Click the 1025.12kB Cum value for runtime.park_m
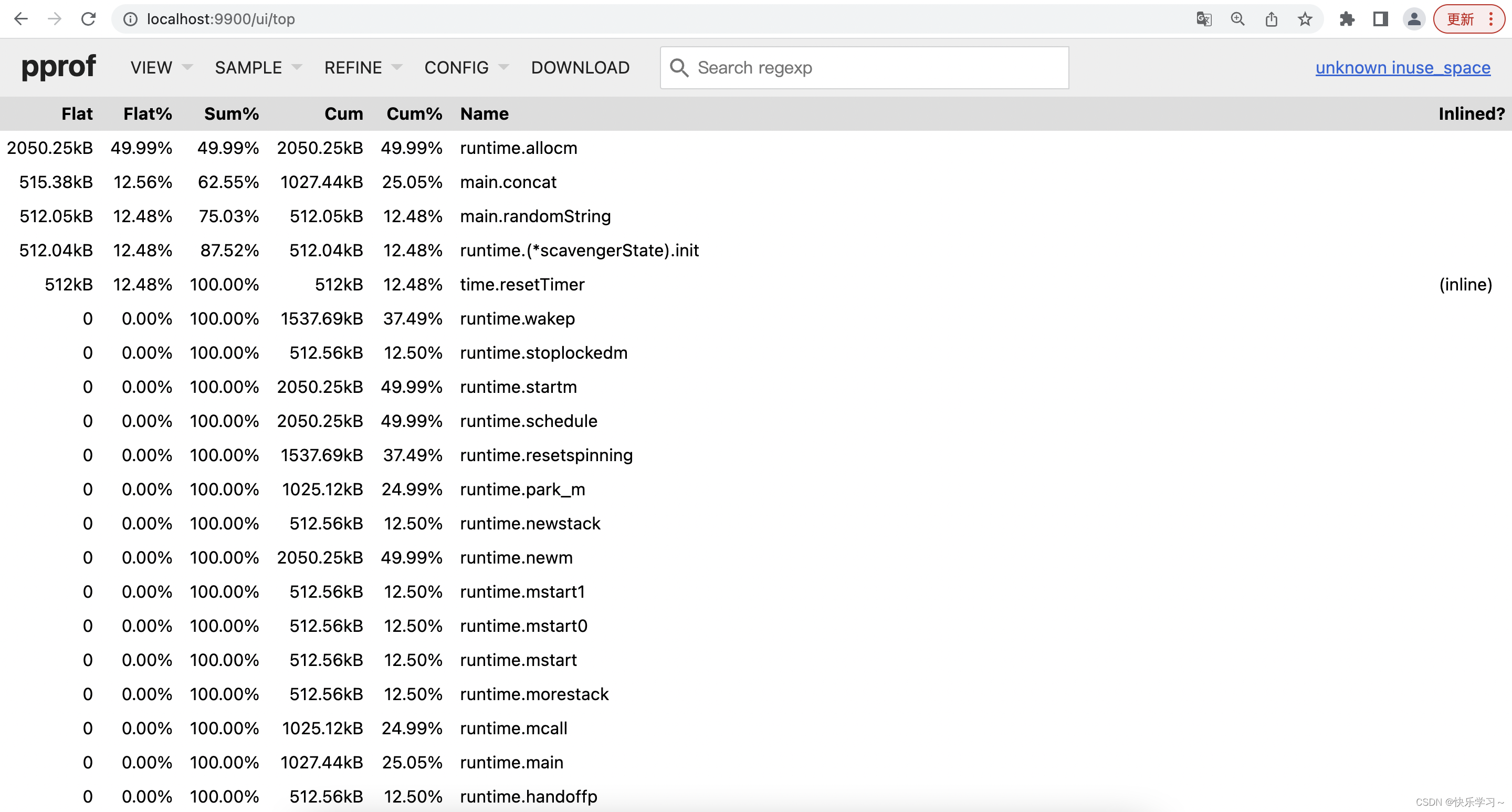The width and height of the screenshot is (1512, 812). (322, 489)
